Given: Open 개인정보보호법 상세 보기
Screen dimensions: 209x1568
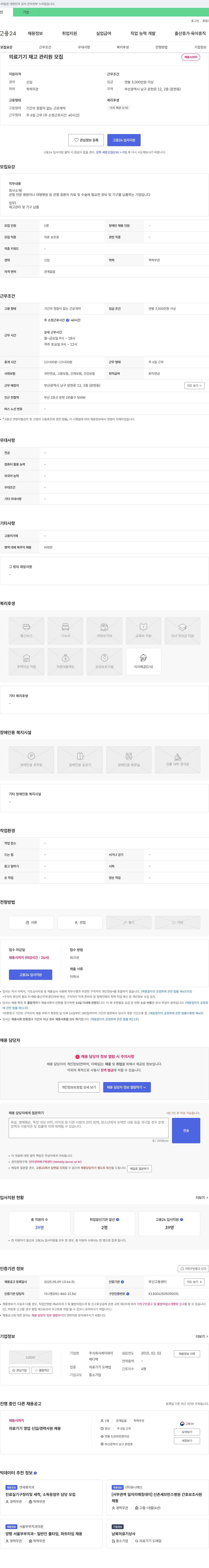Looking at the screenshot, I should 79,1087.
